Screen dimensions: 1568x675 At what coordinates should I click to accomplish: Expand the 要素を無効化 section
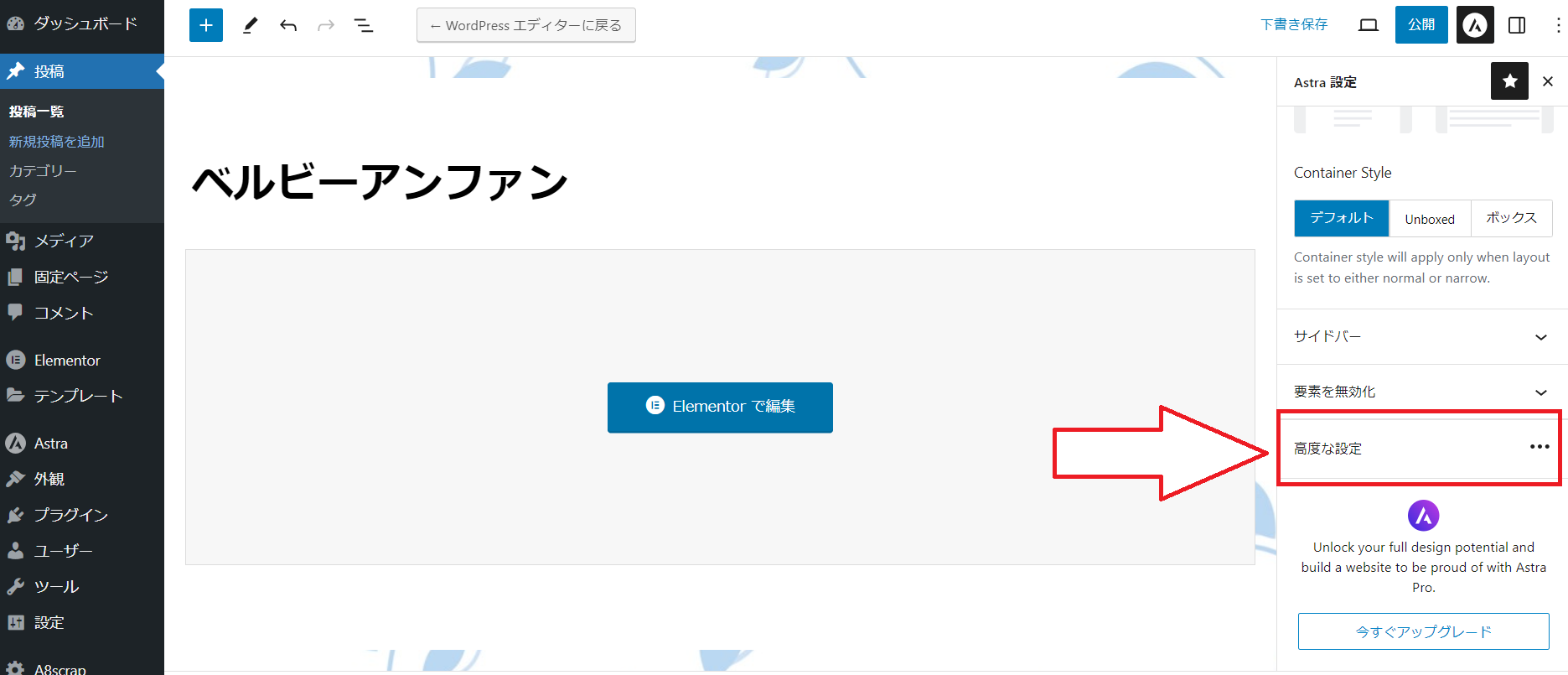(1422, 392)
